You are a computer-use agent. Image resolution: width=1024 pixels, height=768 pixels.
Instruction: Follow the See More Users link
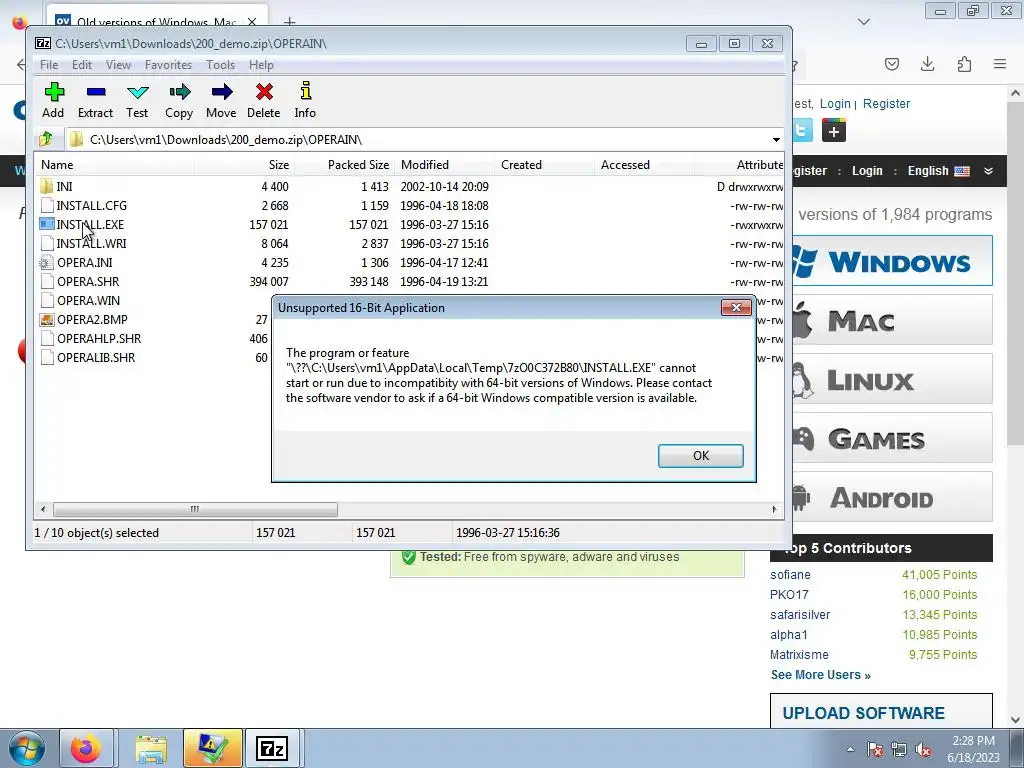pos(821,675)
